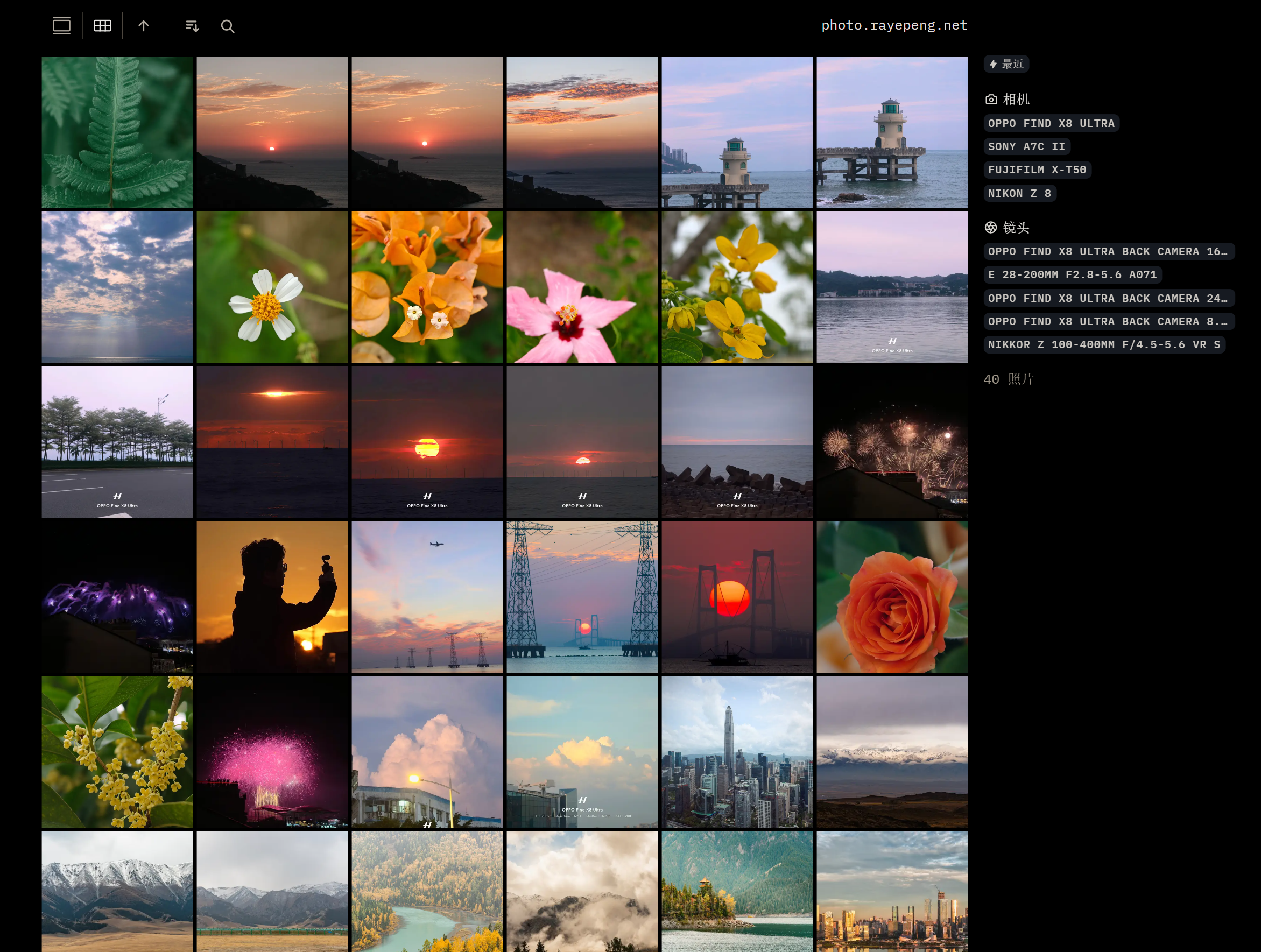Select NIKKOR Z 100-400MM lens filter

coord(1104,344)
